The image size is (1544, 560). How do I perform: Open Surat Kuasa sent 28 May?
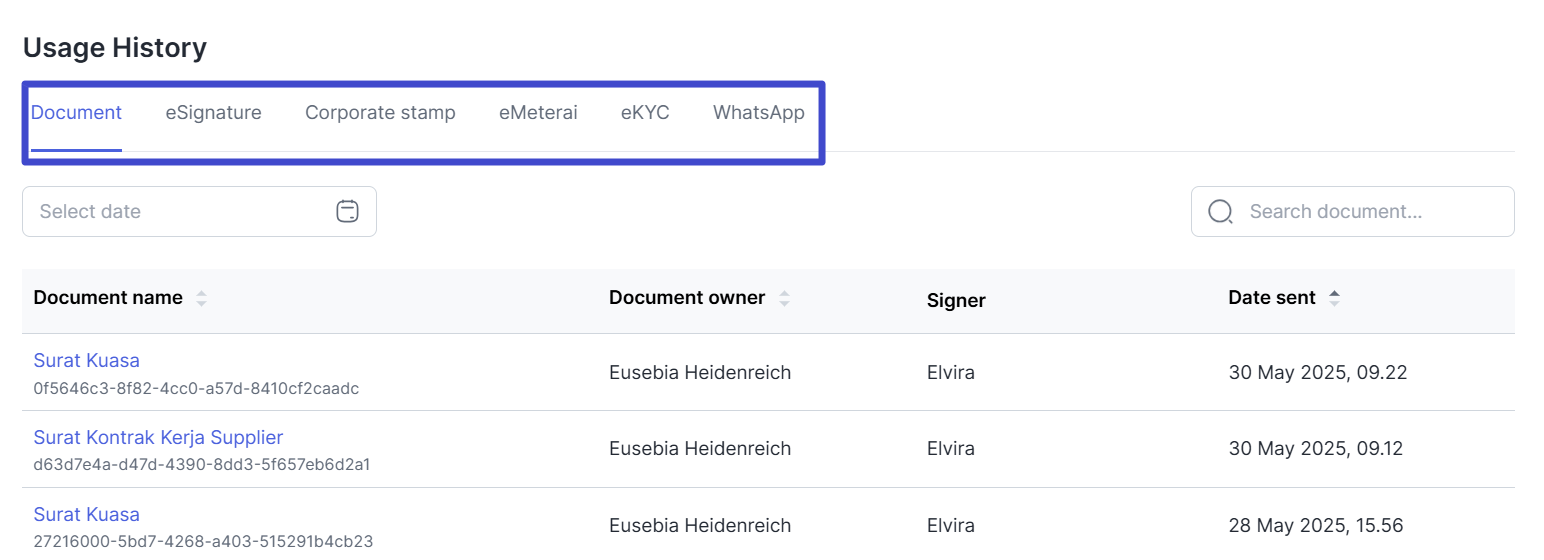coord(86,514)
